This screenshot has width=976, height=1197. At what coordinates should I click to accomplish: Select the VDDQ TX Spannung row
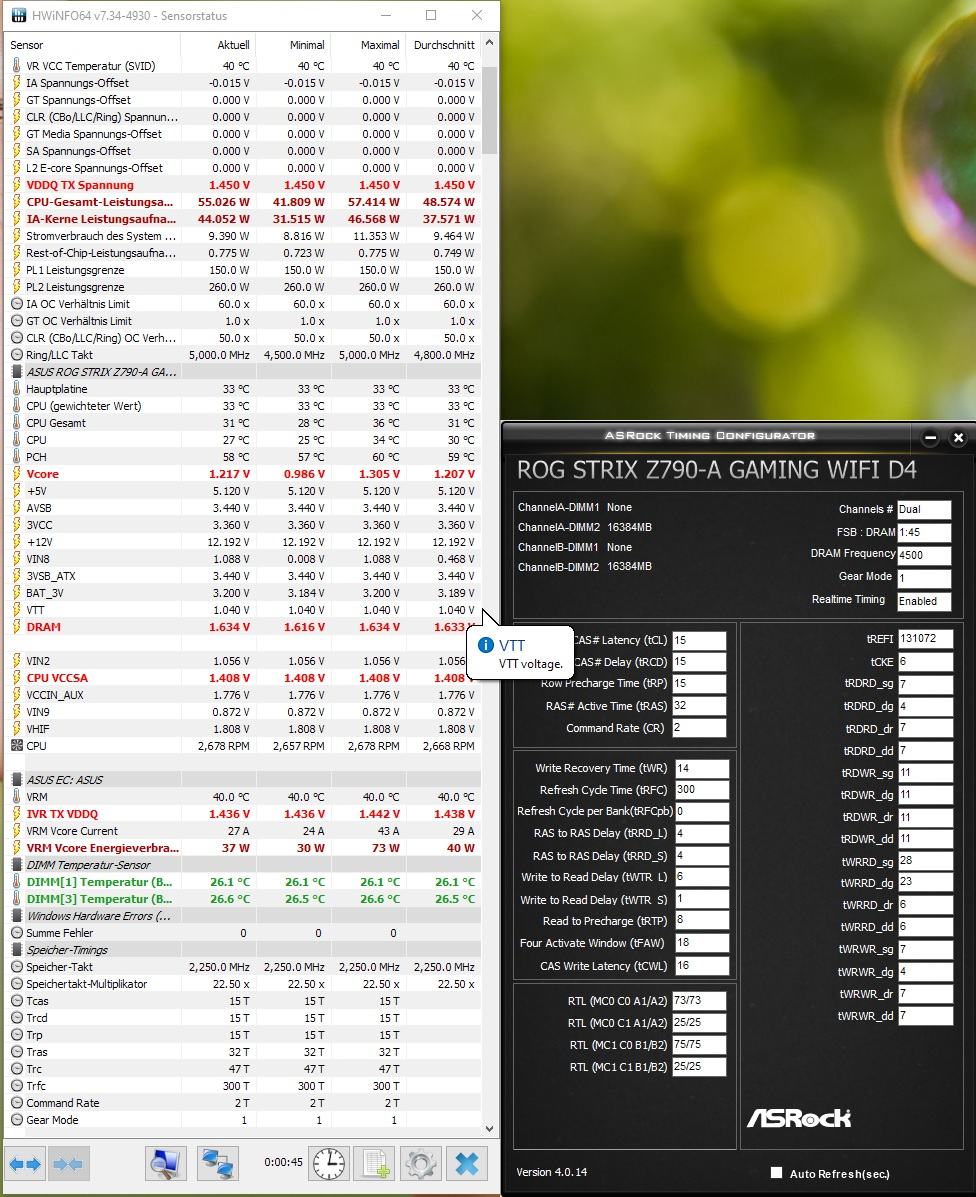tap(243, 185)
